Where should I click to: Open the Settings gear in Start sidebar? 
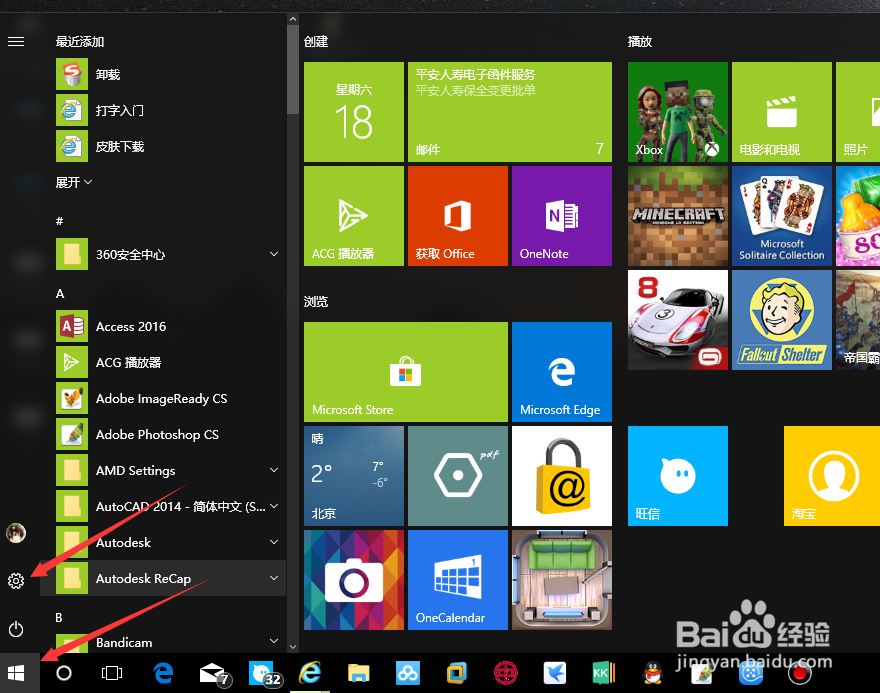click(x=16, y=581)
